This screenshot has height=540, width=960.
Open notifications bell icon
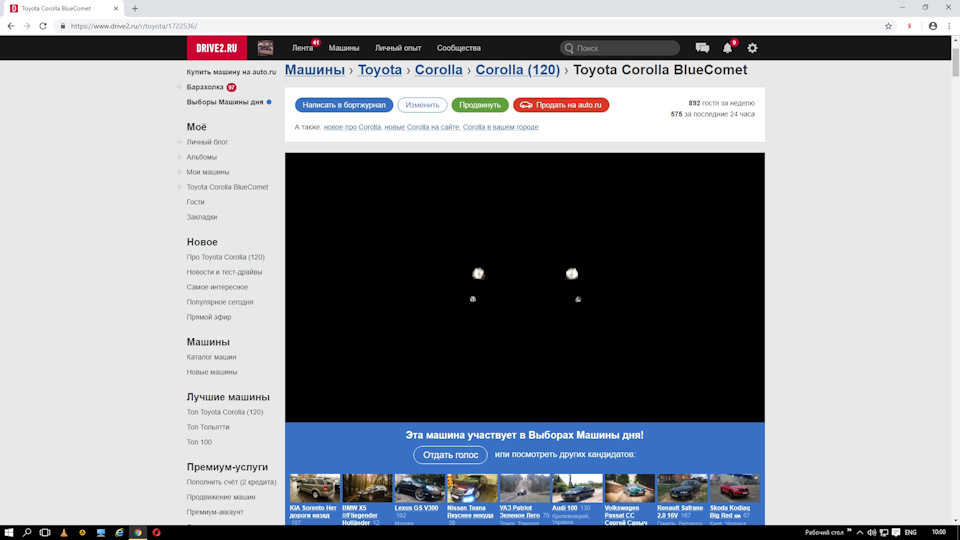pos(727,48)
